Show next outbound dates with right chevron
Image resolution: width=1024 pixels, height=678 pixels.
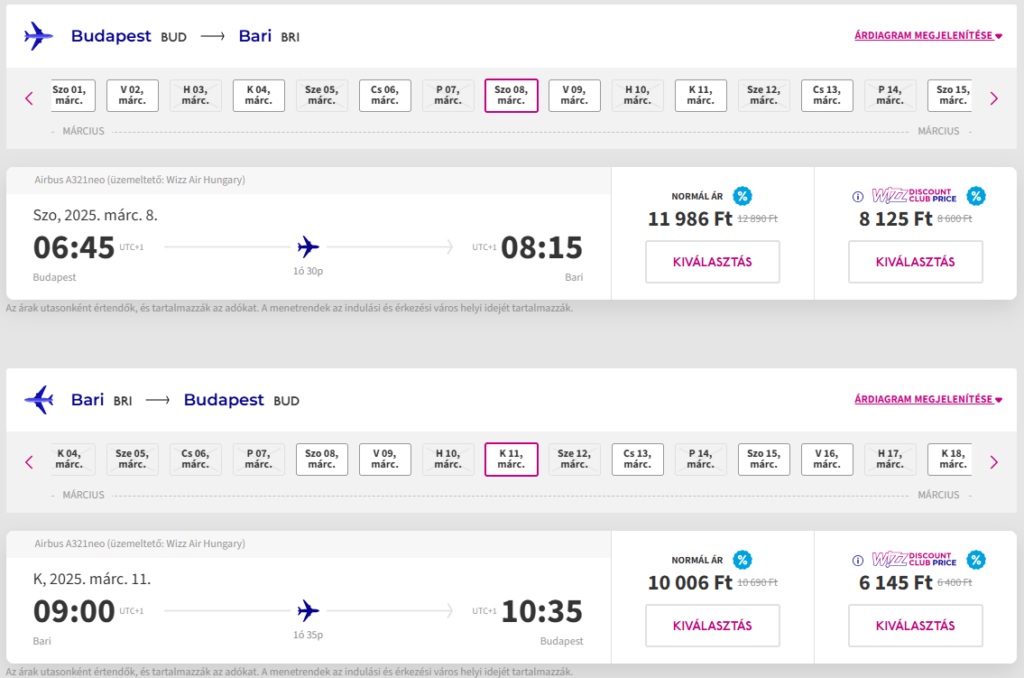click(994, 99)
